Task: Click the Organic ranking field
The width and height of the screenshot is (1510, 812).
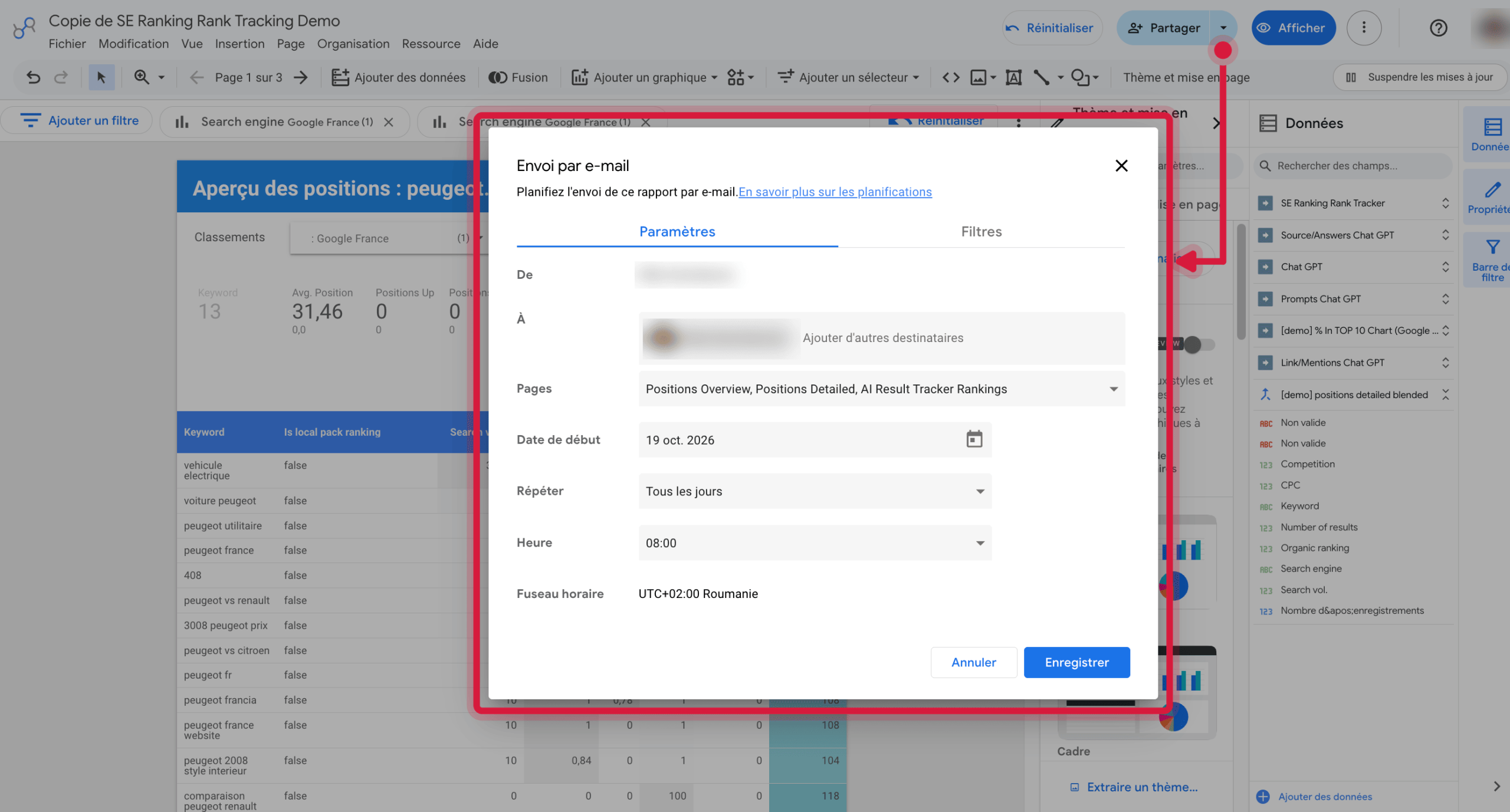Action: pyautogui.click(x=1314, y=548)
